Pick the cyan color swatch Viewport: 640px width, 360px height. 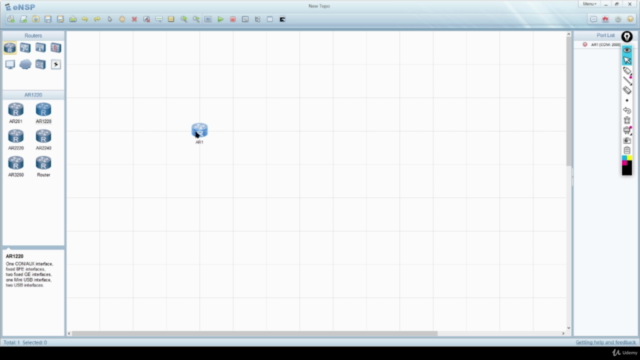pyautogui.click(x=624, y=158)
